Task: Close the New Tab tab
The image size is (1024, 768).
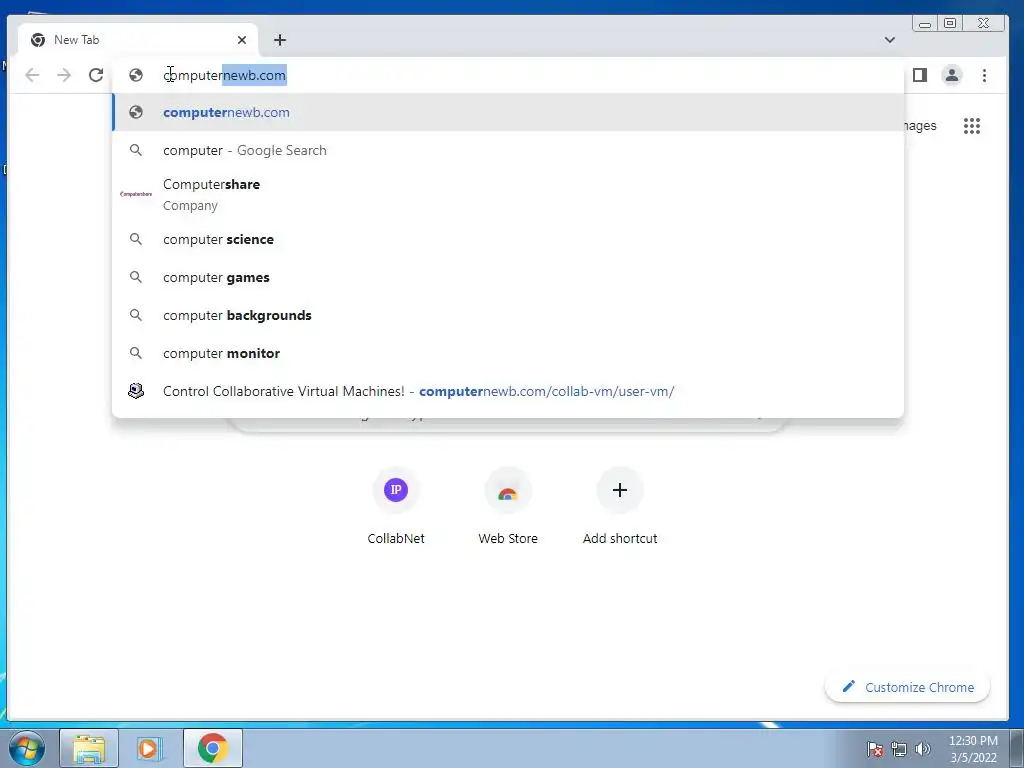Action: (x=242, y=40)
